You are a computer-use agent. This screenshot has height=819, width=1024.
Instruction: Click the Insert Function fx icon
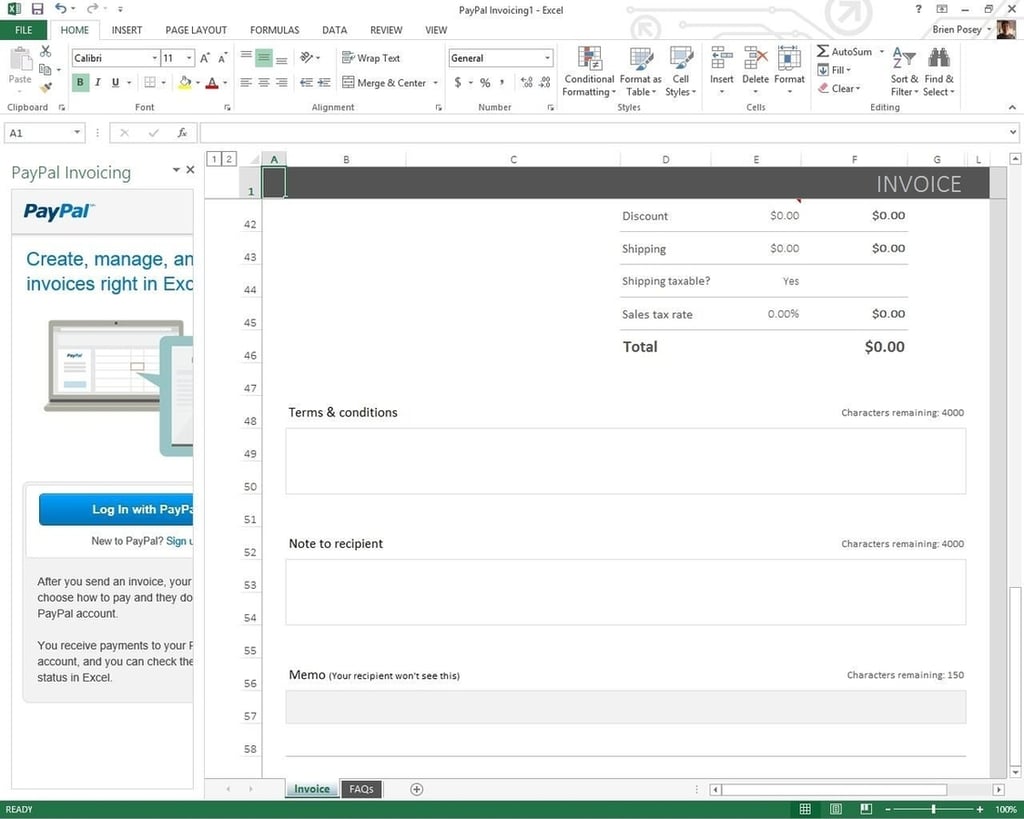pyautogui.click(x=182, y=133)
